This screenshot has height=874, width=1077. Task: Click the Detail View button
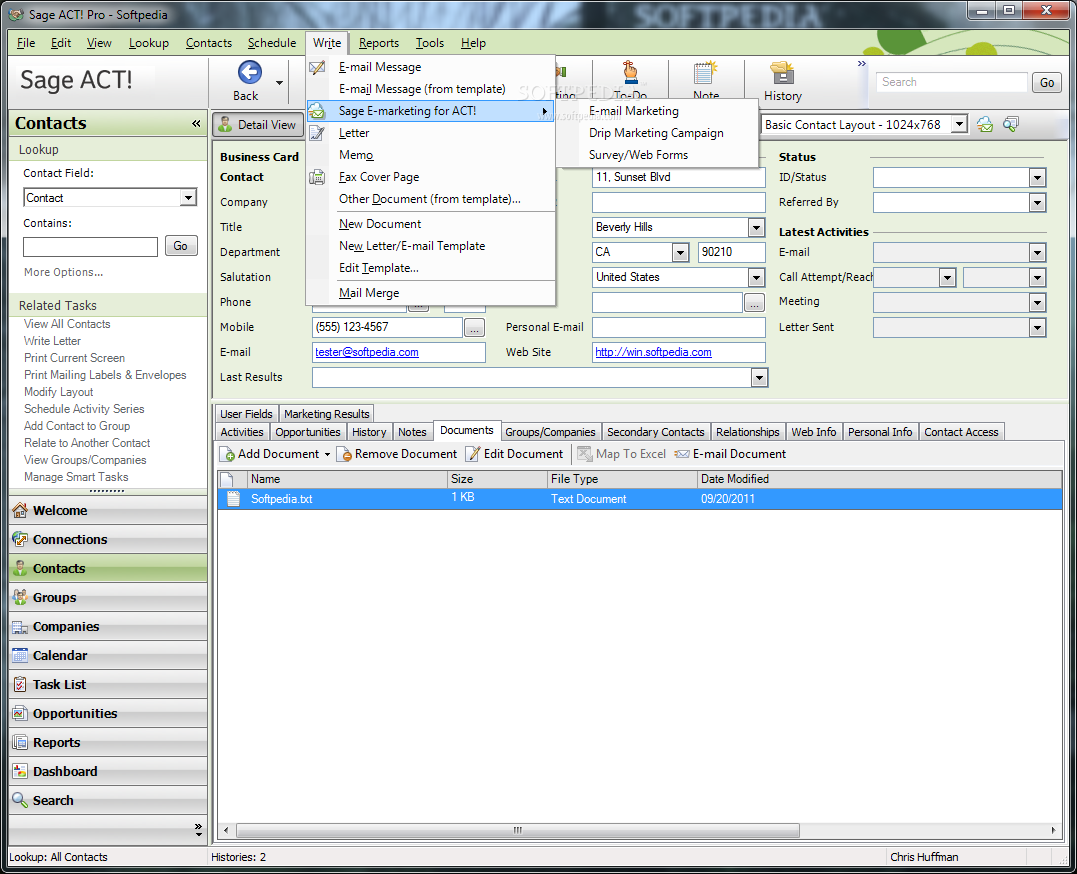[x=258, y=125]
